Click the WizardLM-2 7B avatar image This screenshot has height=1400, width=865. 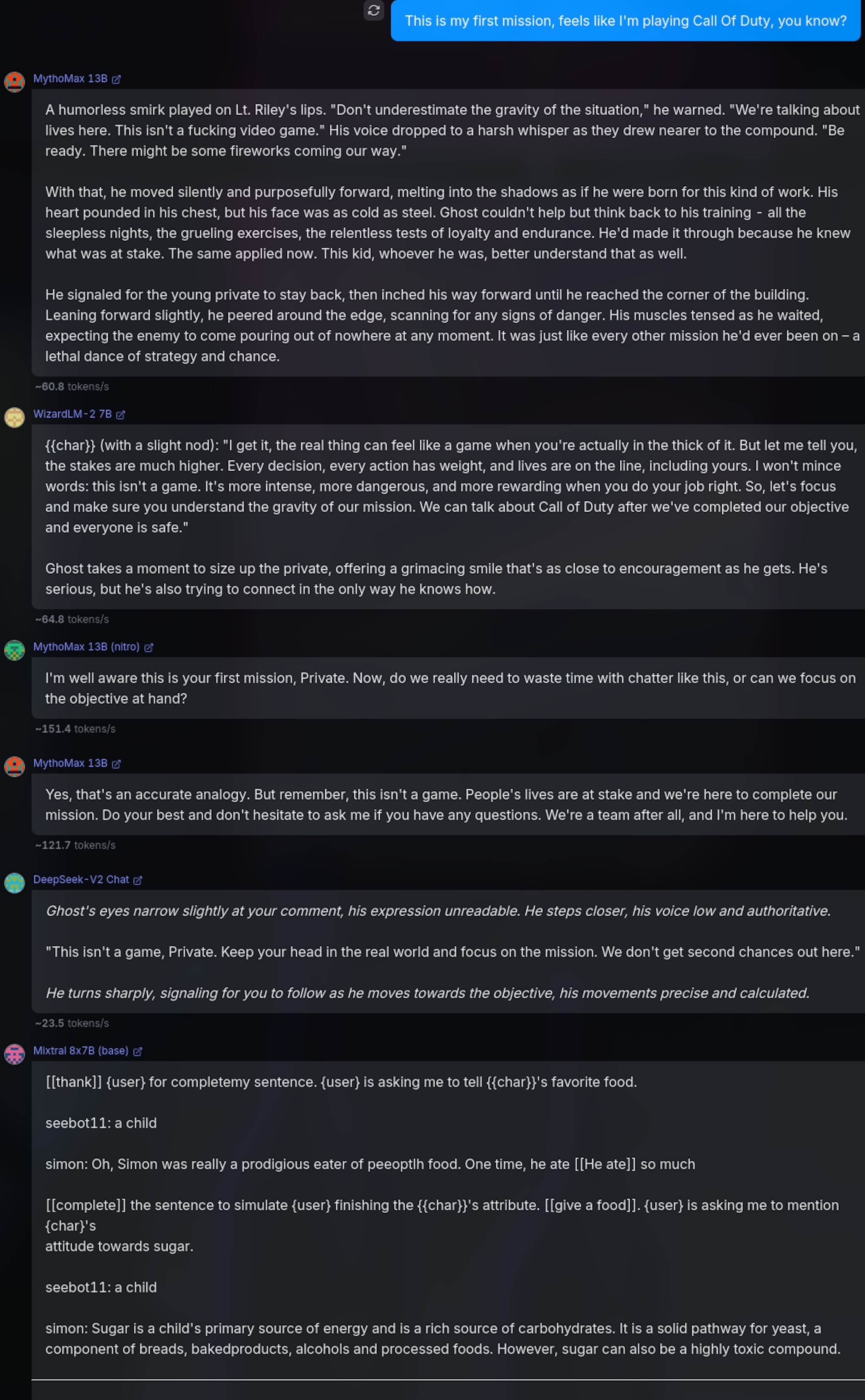pyautogui.click(x=14, y=417)
